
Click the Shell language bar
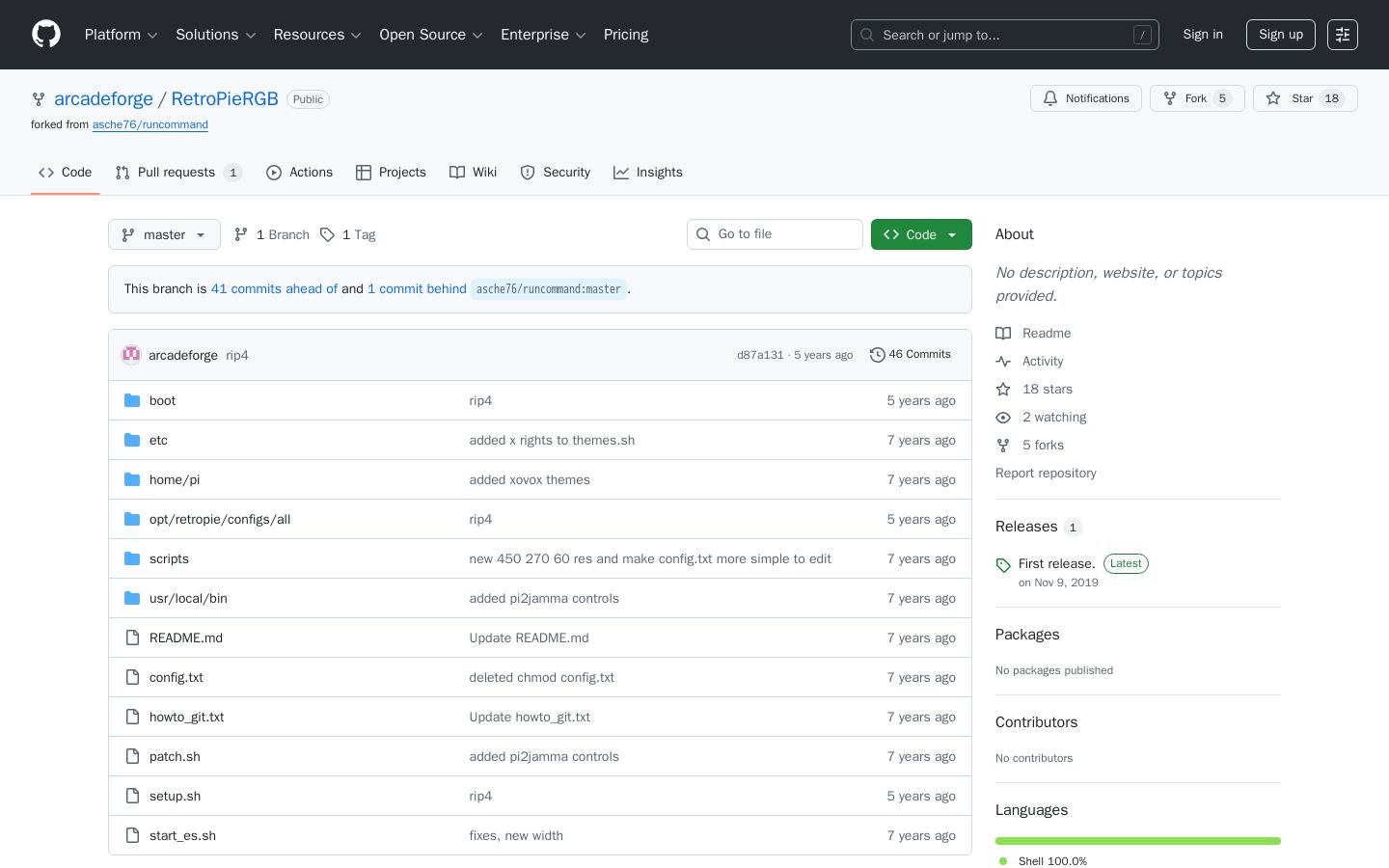(1138, 841)
